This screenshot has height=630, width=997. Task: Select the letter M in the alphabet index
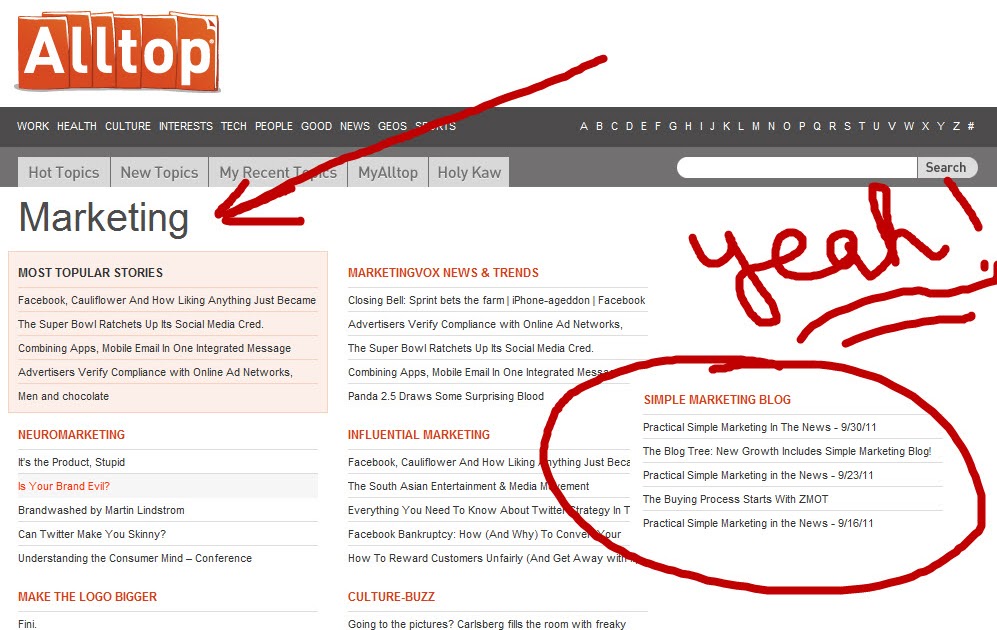[x=757, y=126]
